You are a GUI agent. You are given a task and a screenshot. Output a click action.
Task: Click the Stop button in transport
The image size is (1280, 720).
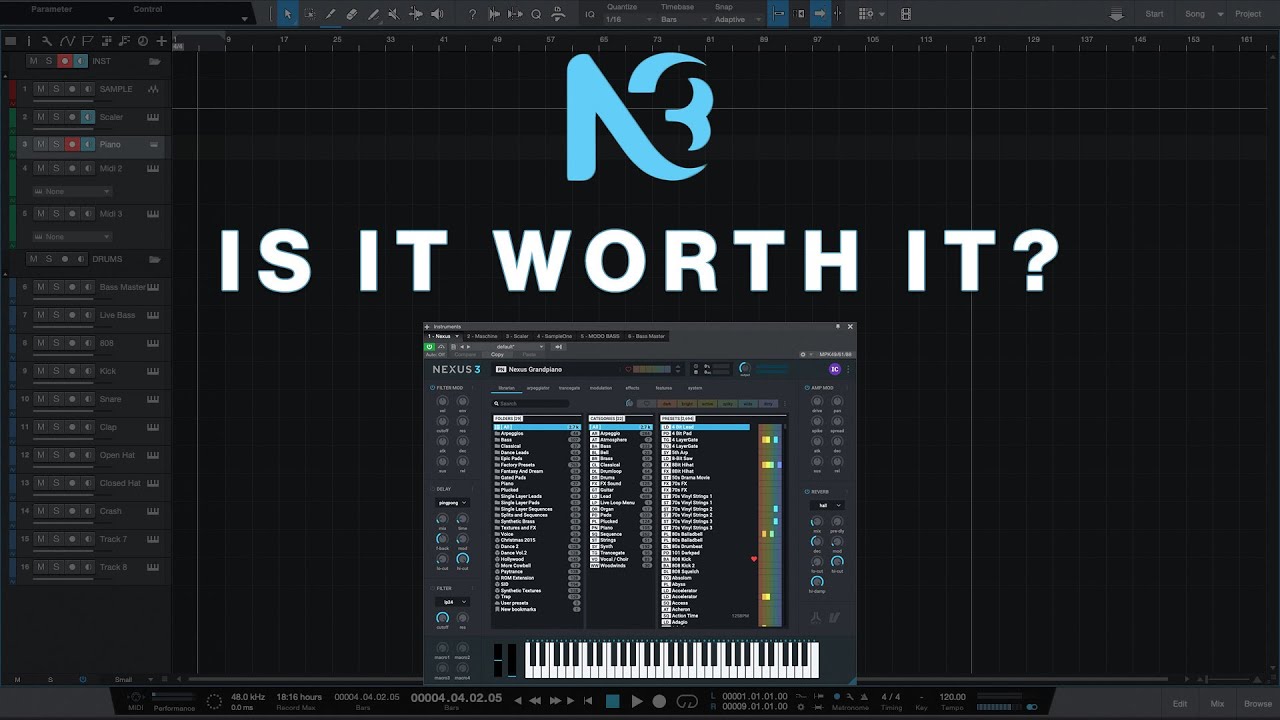[x=613, y=702]
